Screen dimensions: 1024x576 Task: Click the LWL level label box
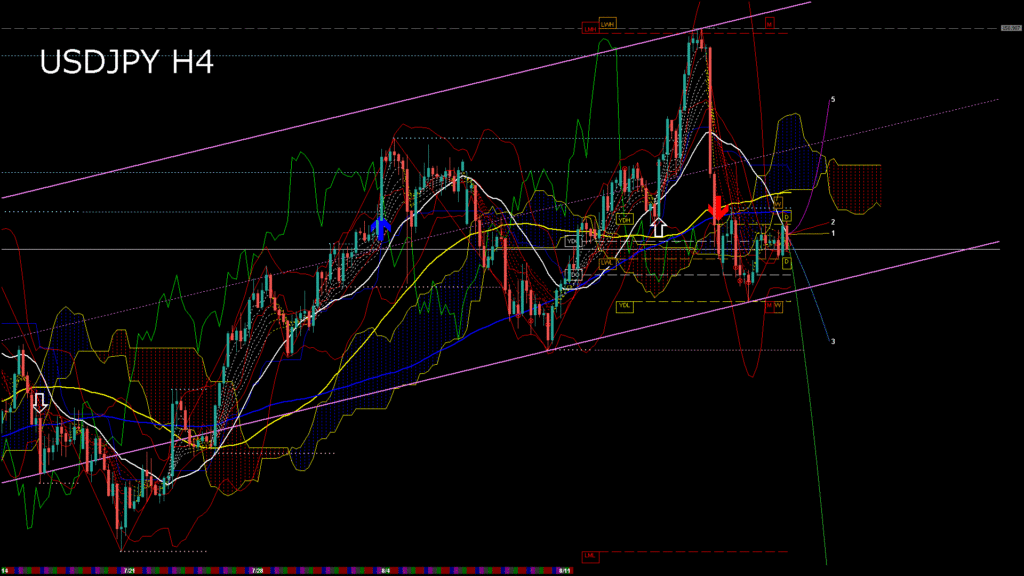[606, 262]
